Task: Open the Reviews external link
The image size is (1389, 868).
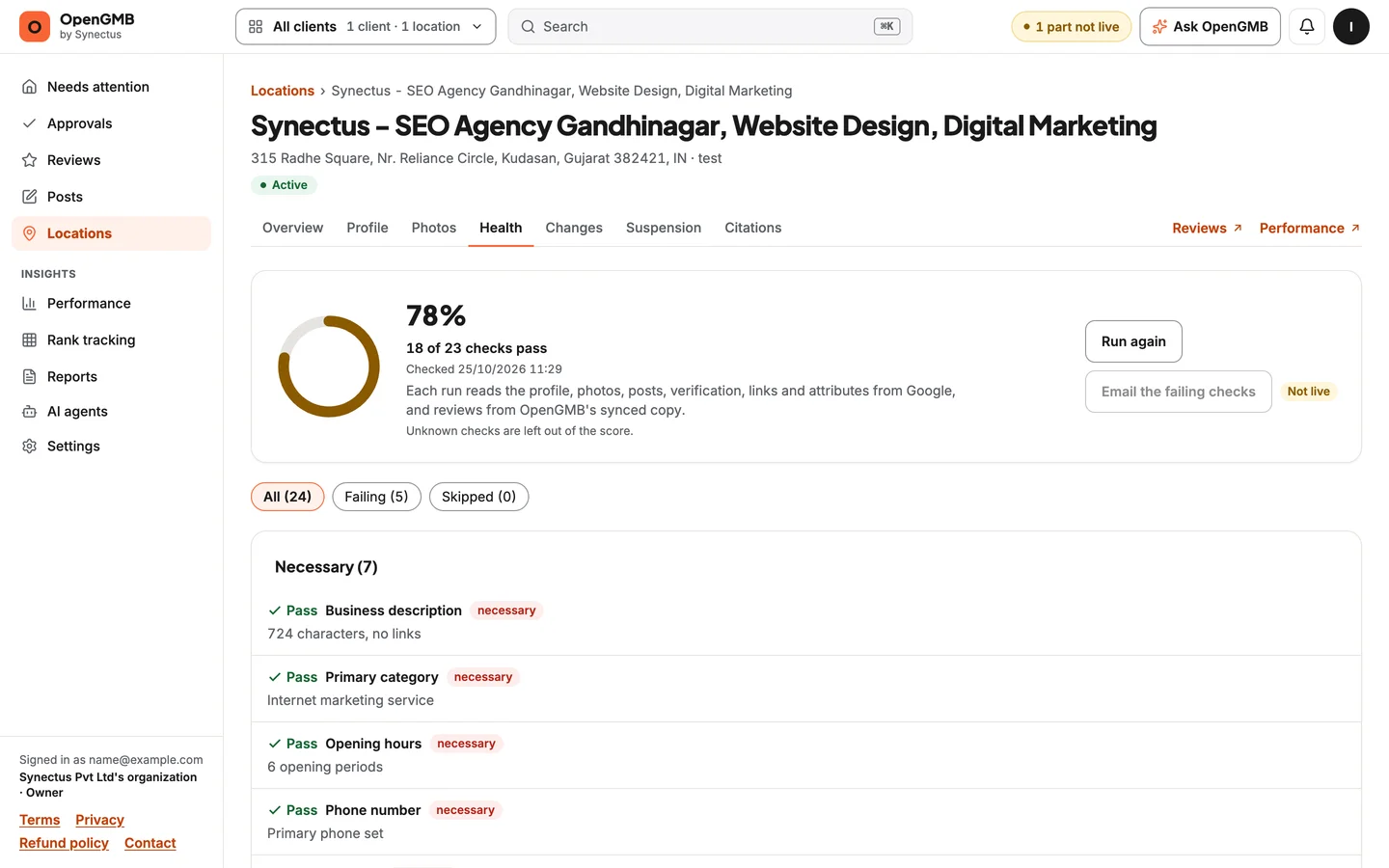Action: click(1207, 229)
